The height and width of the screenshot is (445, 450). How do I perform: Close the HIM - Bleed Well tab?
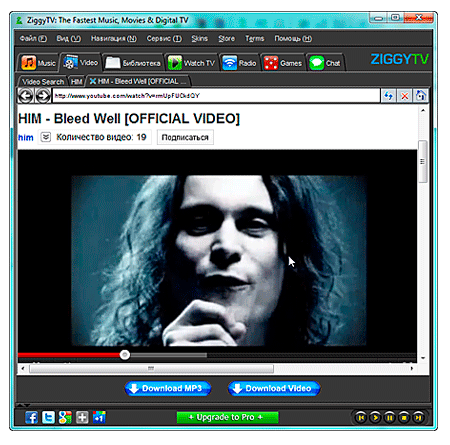(x=93, y=81)
